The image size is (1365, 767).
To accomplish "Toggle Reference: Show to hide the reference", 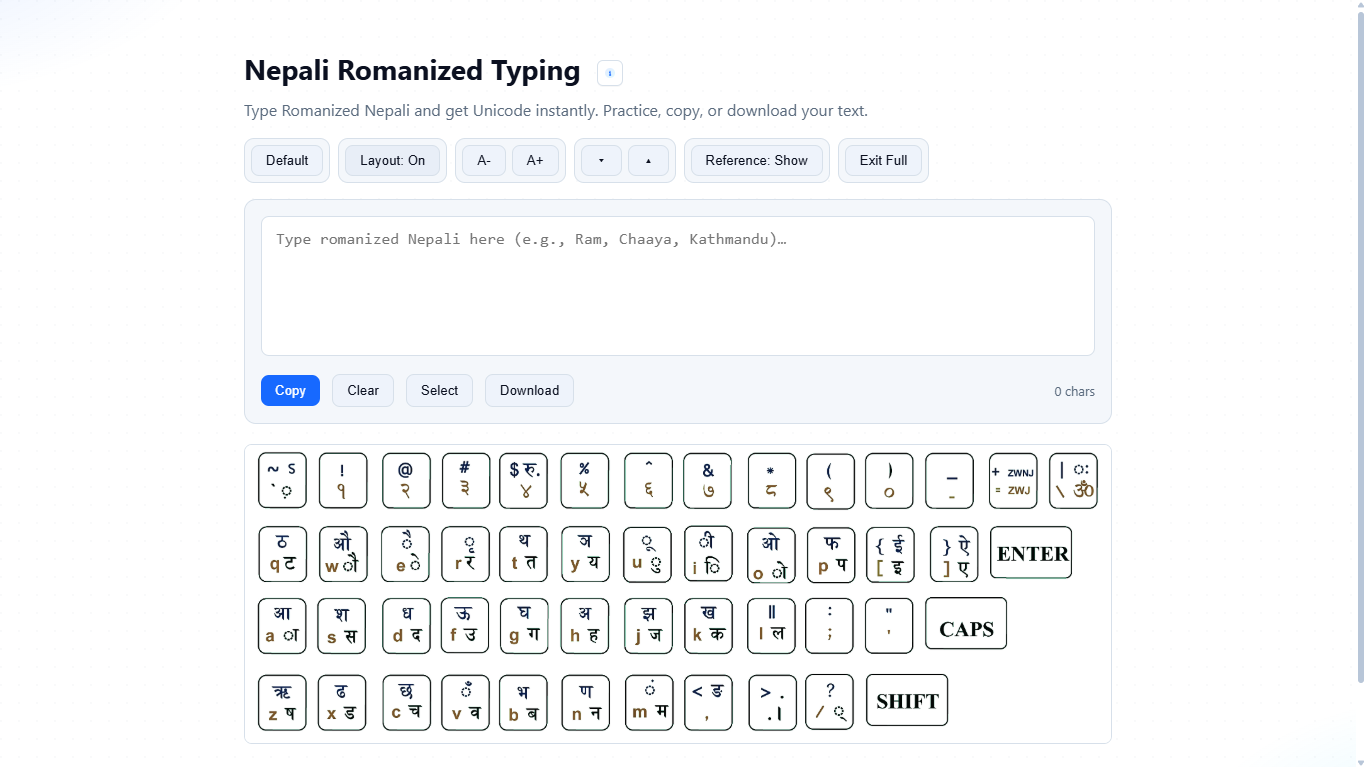I will coord(756,160).
